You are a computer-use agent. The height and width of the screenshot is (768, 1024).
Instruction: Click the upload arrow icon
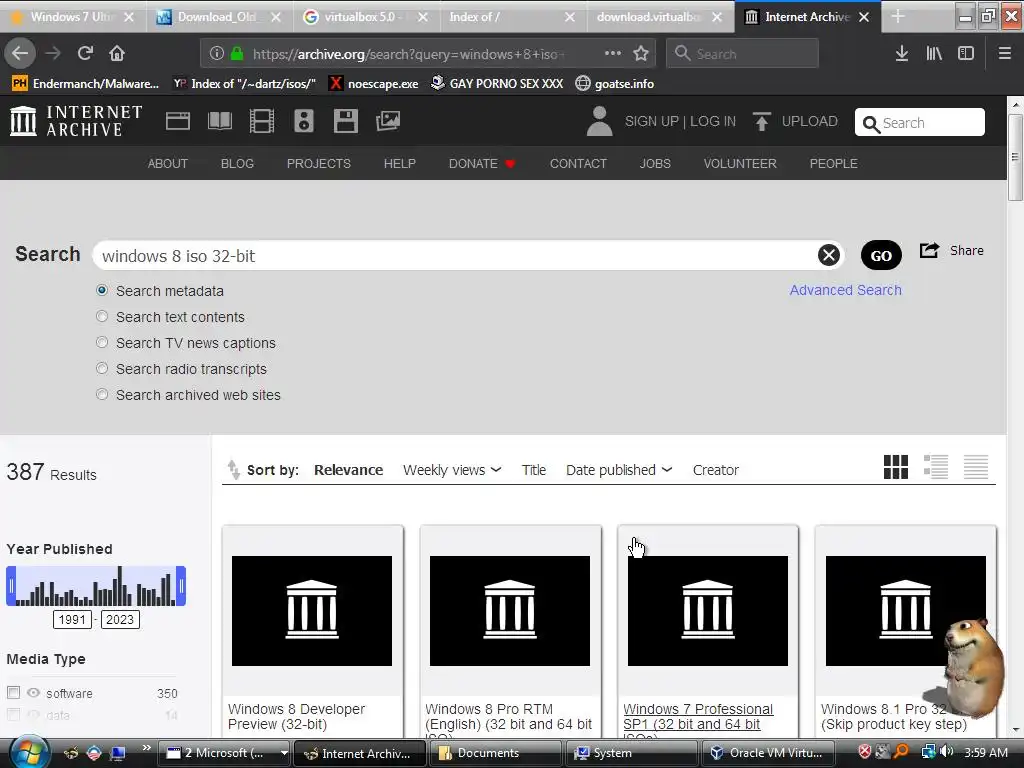(761, 121)
